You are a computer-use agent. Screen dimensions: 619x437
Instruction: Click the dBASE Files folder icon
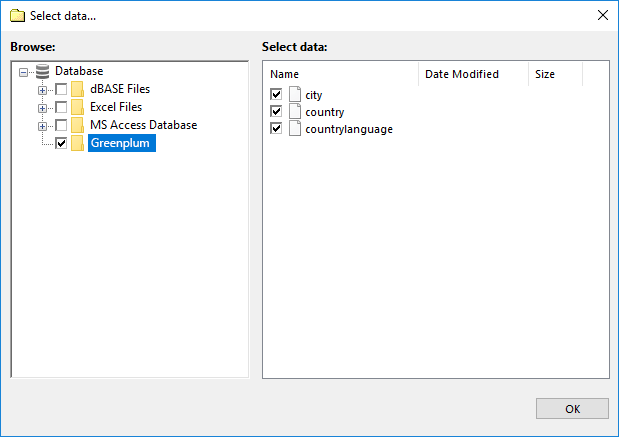click(77, 89)
